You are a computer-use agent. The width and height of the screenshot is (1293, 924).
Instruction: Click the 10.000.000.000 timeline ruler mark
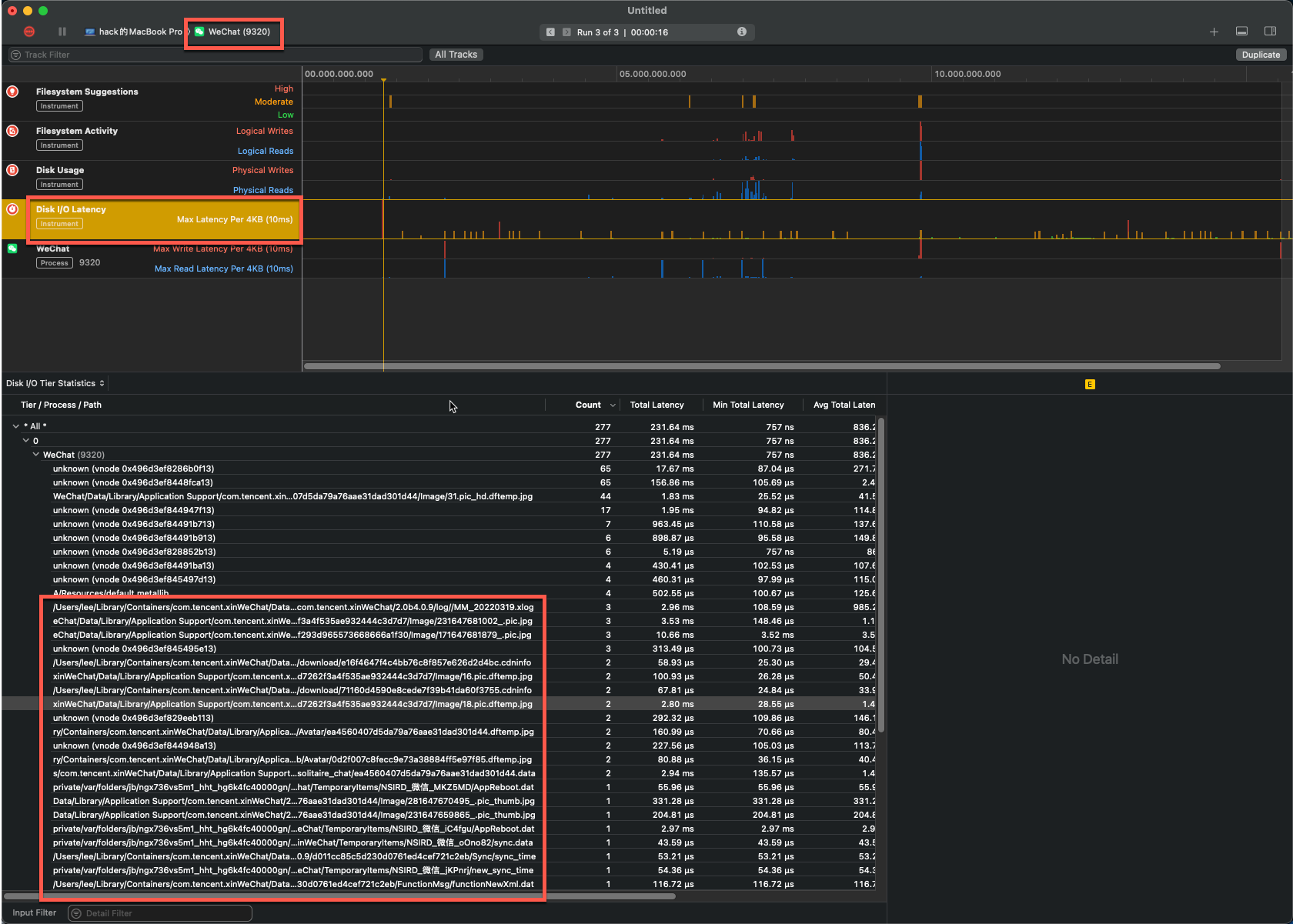[x=967, y=74]
